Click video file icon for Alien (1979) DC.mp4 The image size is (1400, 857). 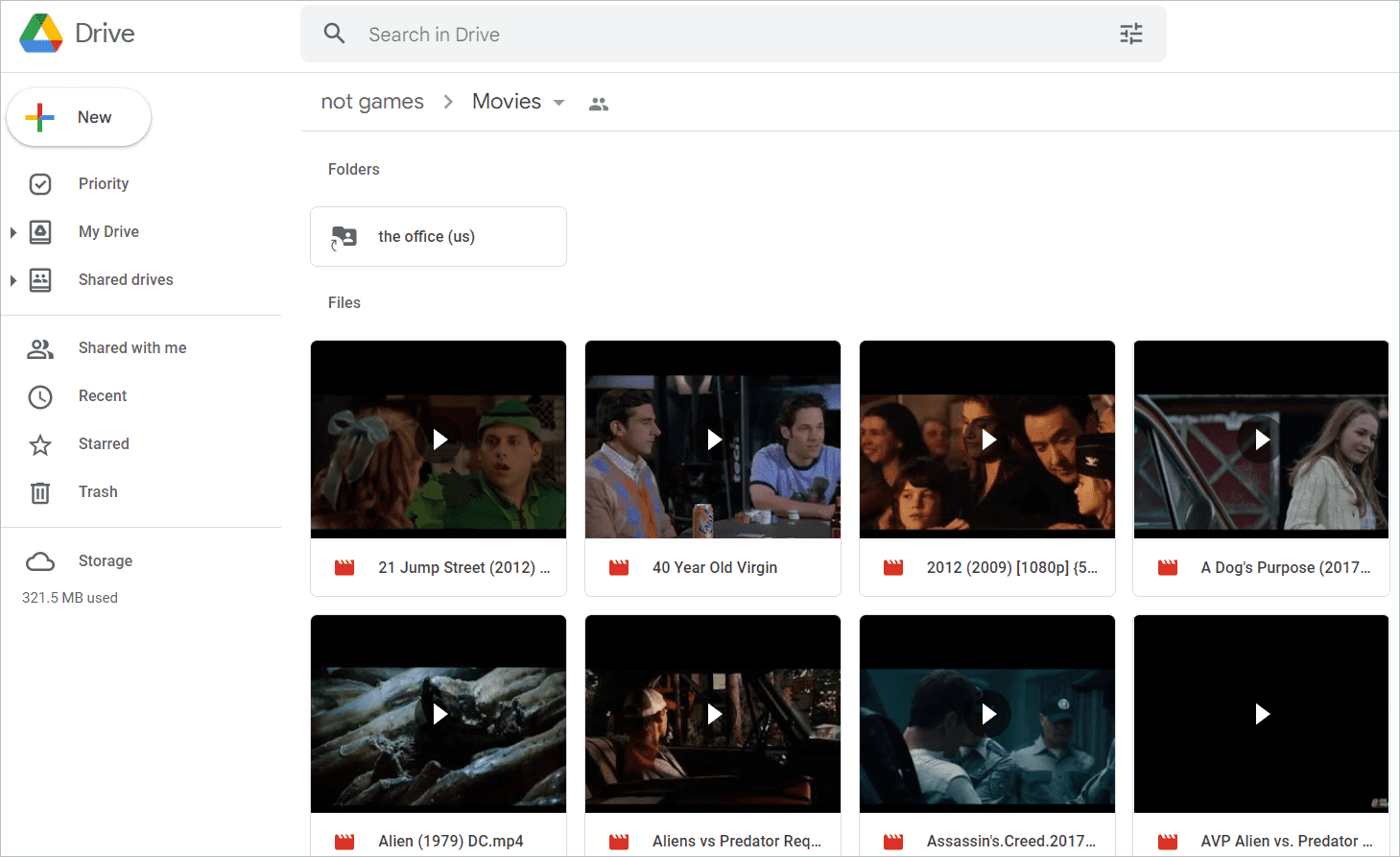(344, 842)
